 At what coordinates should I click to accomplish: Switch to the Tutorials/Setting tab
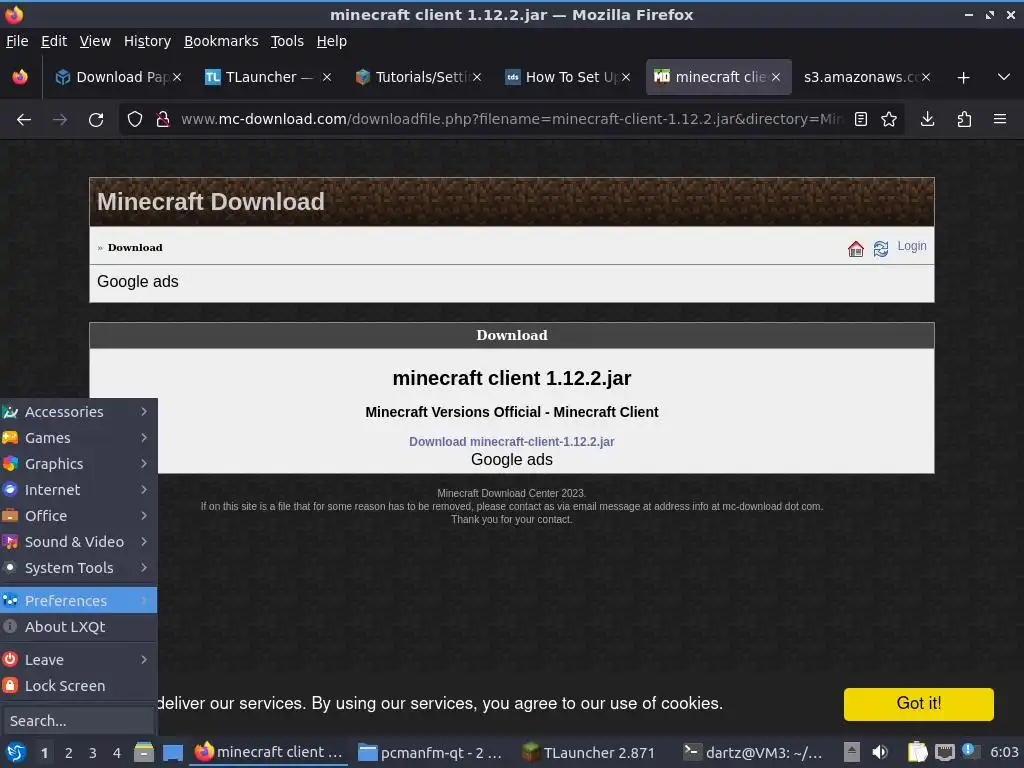point(418,77)
